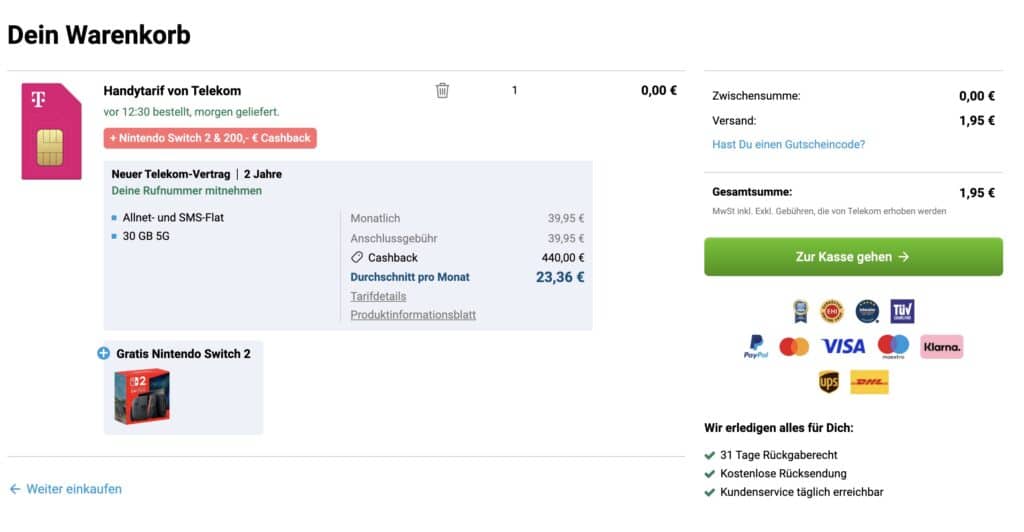
Task: Click the quantity value next to trash
Action: [x=515, y=90]
